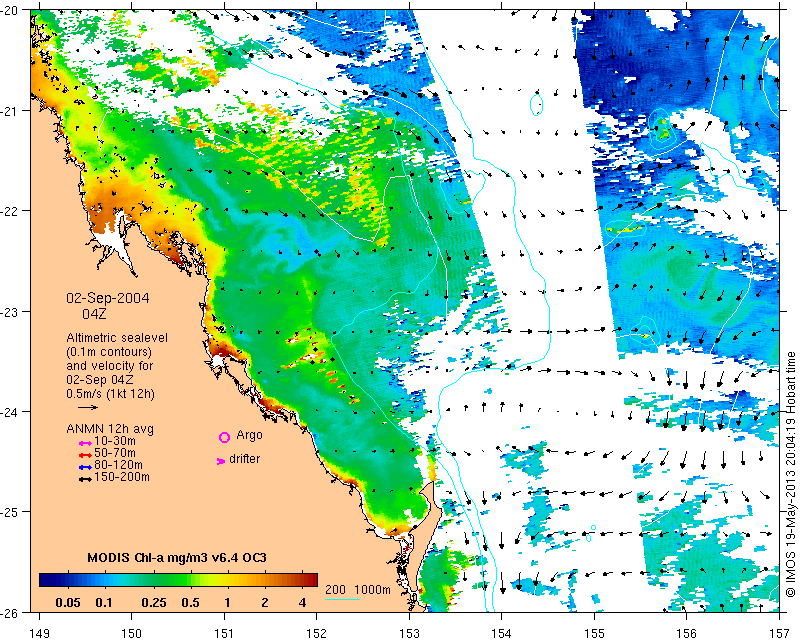The width and height of the screenshot is (800, 640).
Task: Click the 'ANMN 12h avg' heading
Action: point(110,429)
